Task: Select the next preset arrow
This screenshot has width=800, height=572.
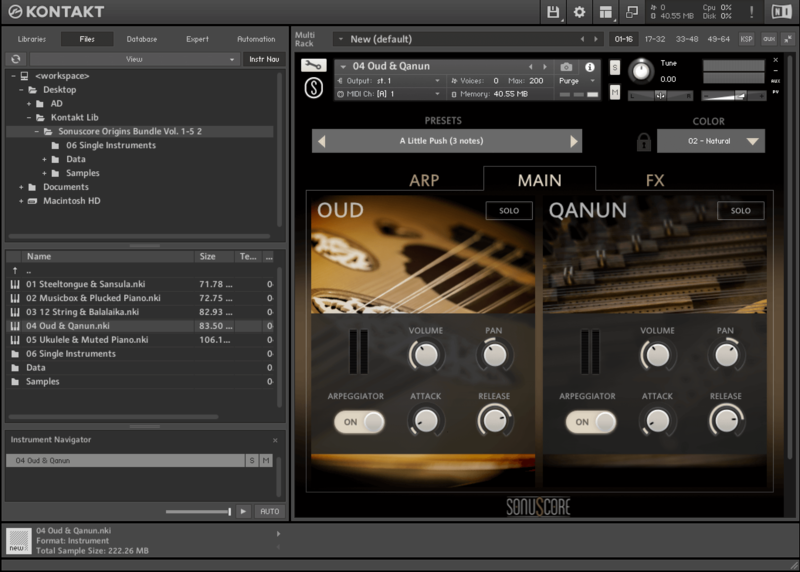Action: (x=574, y=141)
